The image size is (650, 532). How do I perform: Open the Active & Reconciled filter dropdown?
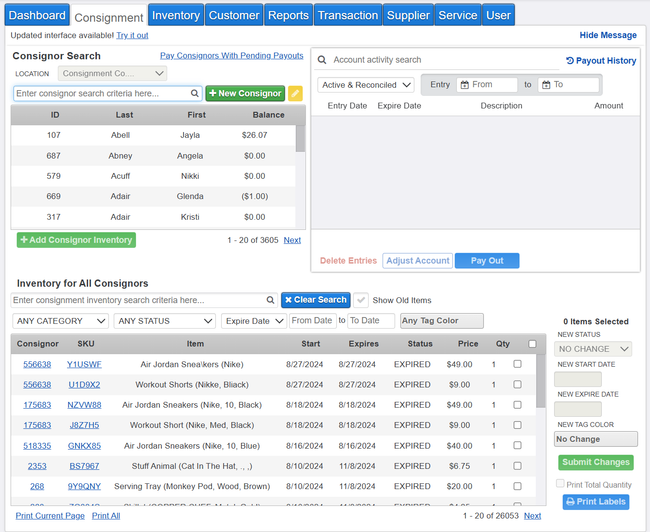pyautogui.click(x=366, y=85)
